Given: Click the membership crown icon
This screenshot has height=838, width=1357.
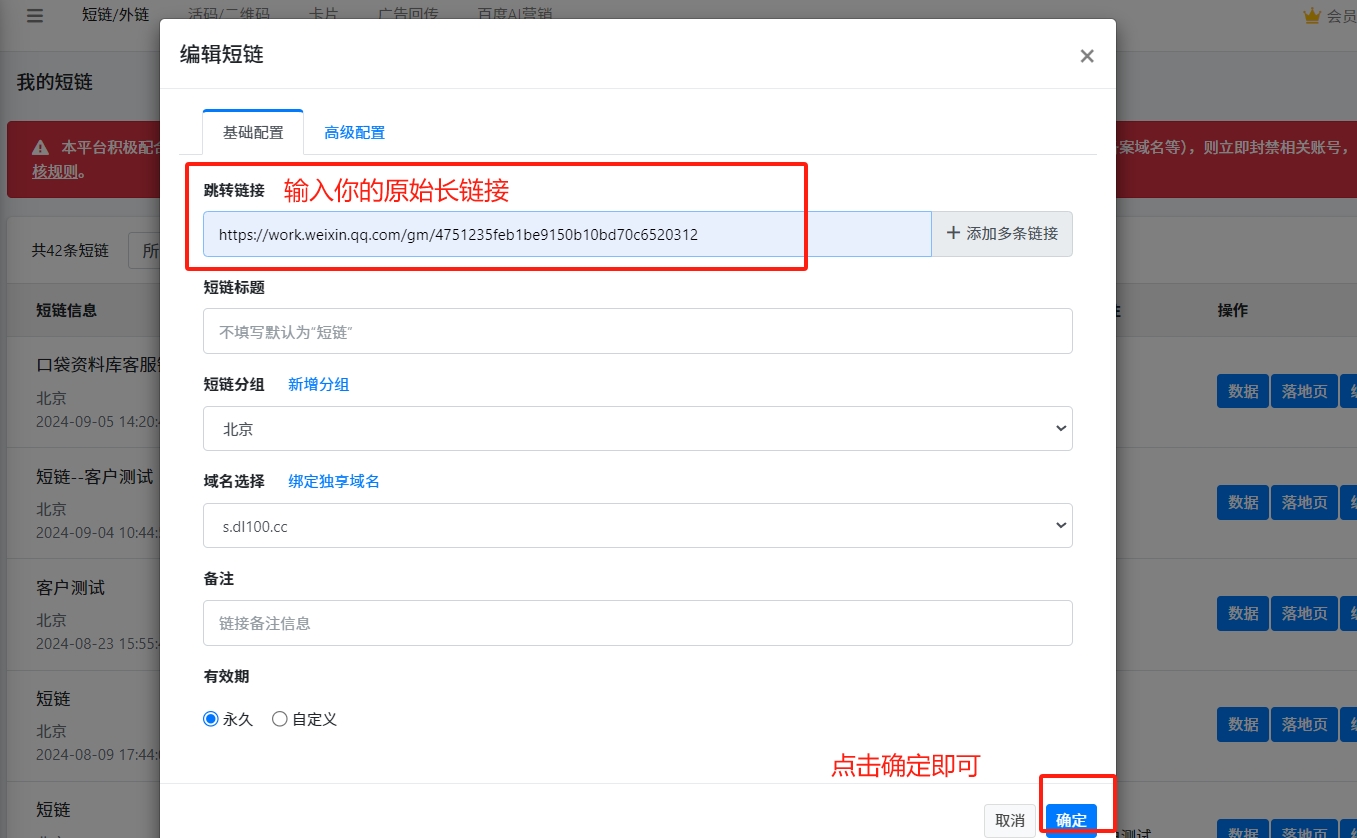Looking at the screenshot, I should pyautogui.click(x=1312, y=16).
